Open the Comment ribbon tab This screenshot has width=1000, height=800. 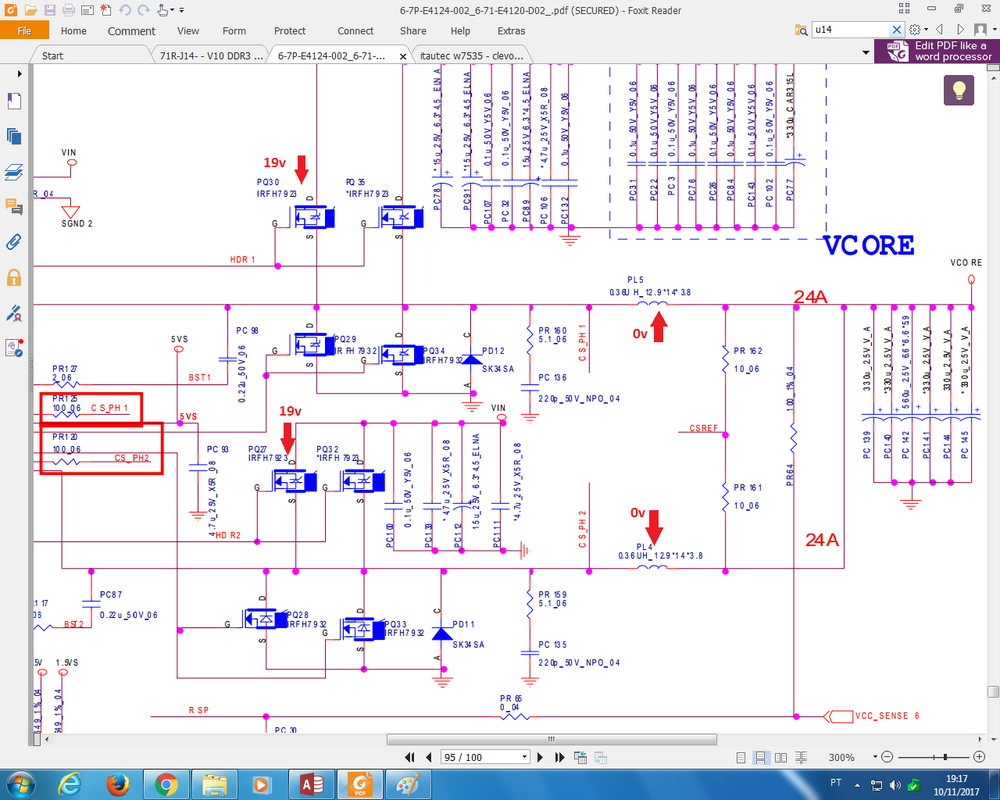[x=131, y=31]
